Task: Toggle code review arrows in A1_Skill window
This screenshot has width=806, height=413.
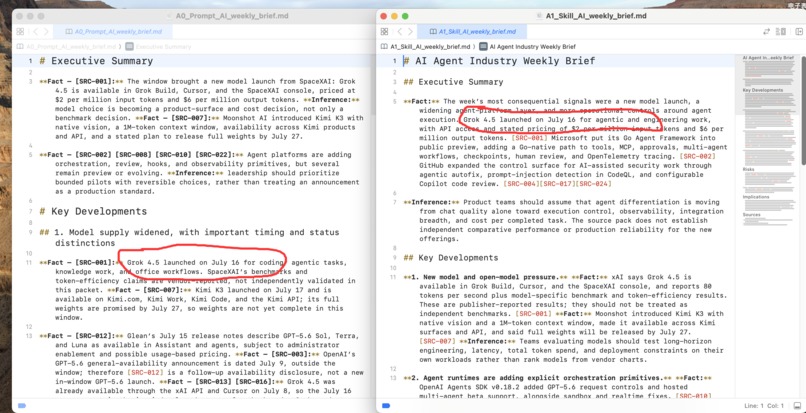Action: (x=766, y=32)
